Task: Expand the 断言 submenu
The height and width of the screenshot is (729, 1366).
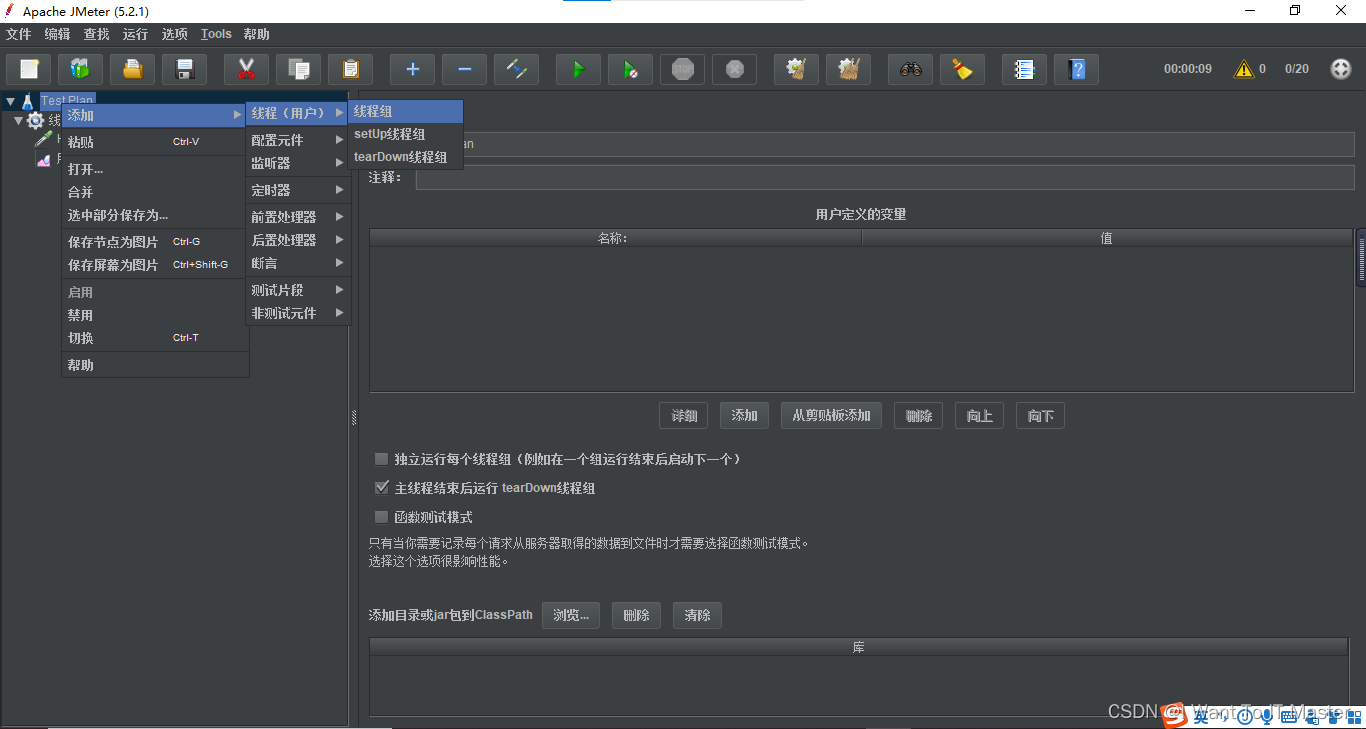Action: click(x=298, y=263)
